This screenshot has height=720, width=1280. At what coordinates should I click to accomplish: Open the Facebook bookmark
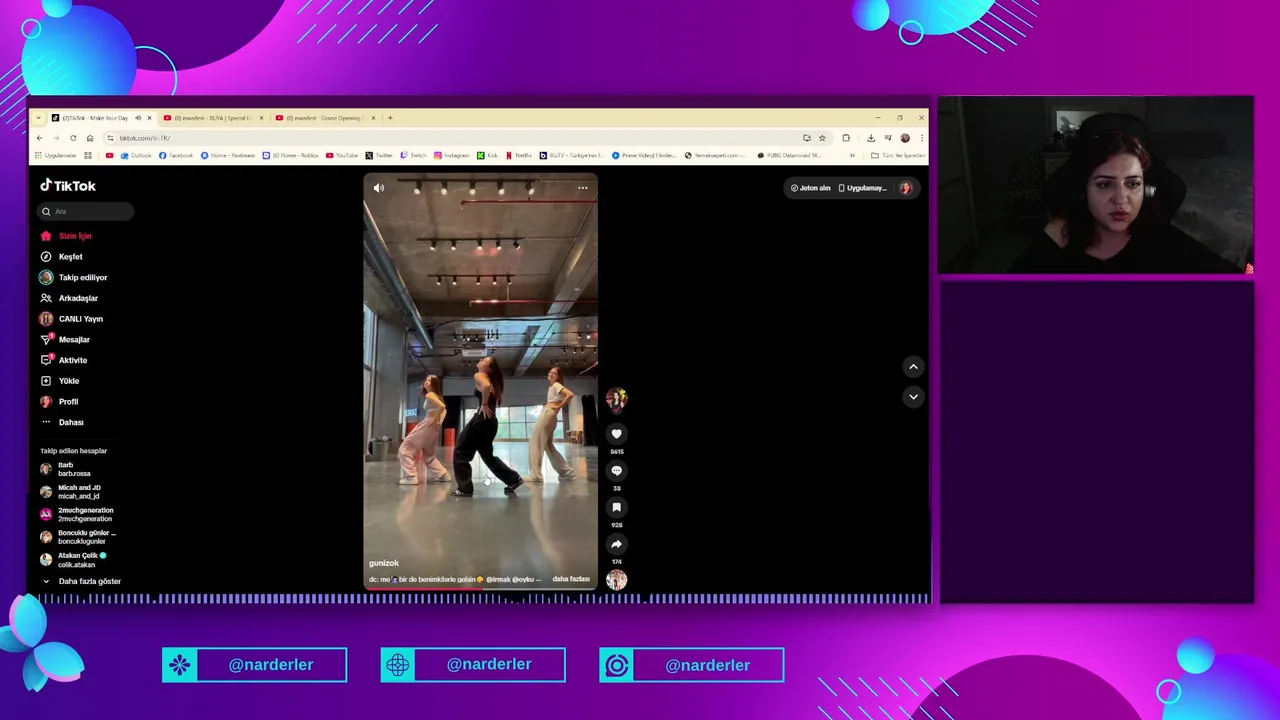coord(176,155)
